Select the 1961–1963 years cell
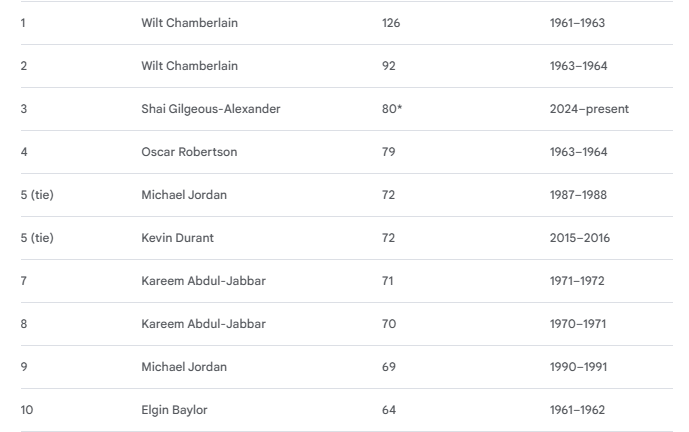The width and height of the screenshot is (689, 432). click(577, 23)
